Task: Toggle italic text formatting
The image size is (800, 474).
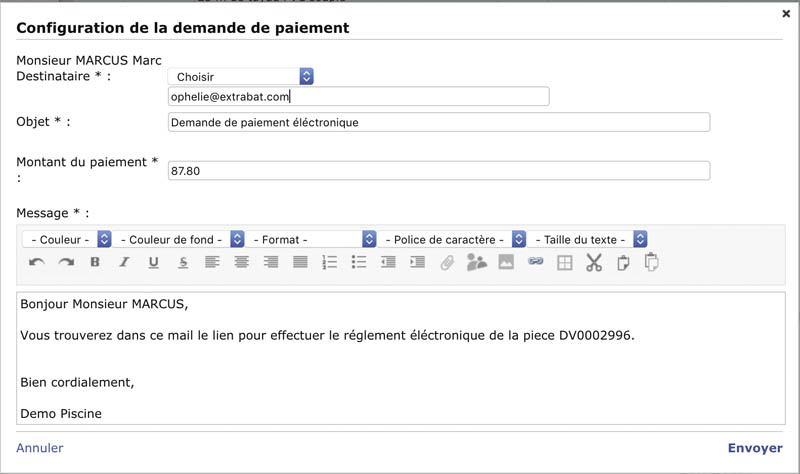Action: point(124,263)
